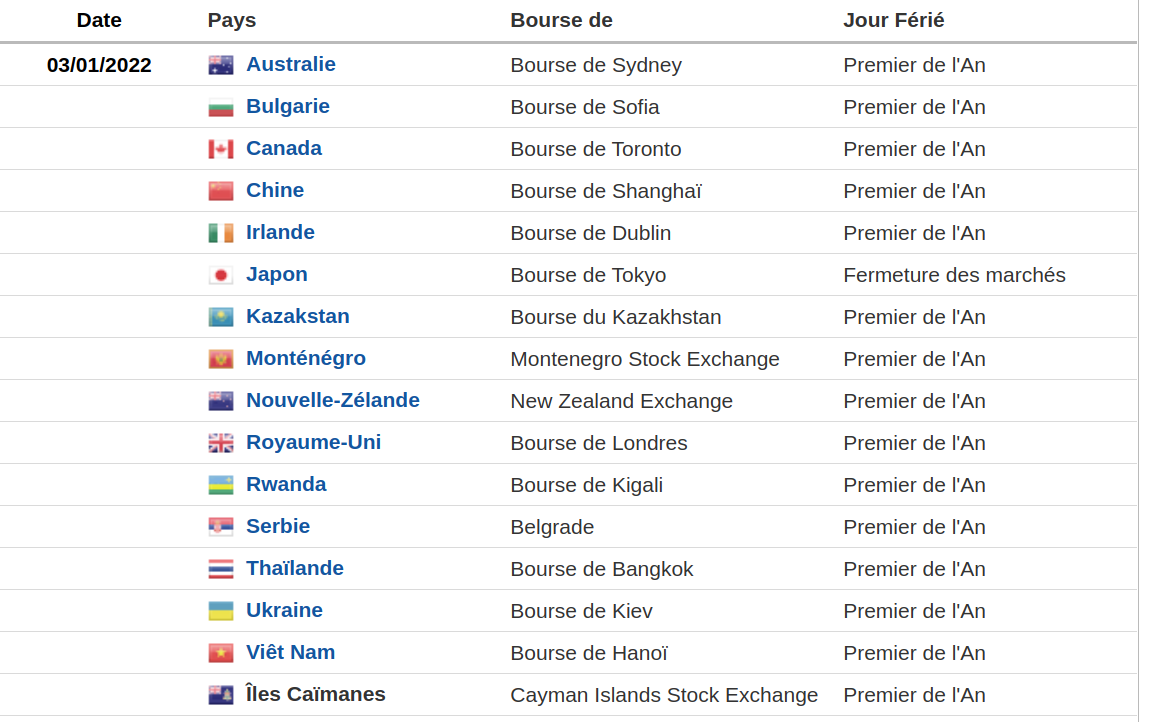Open the Chine country link
Screen dimensions: 1151x722
tap(274, 190)
